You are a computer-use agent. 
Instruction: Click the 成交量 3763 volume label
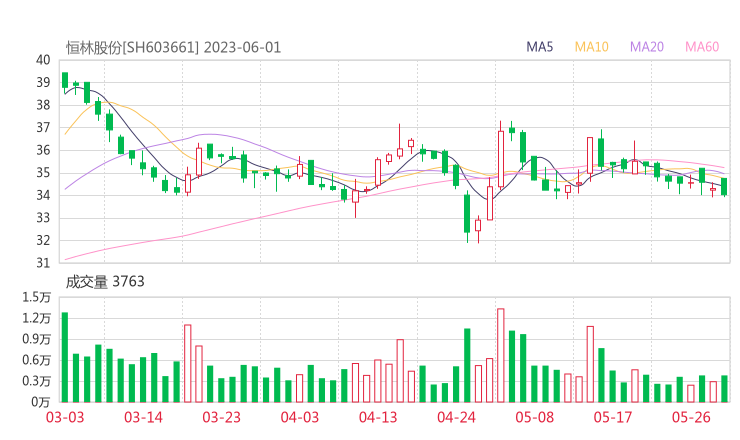coord(105,282)
